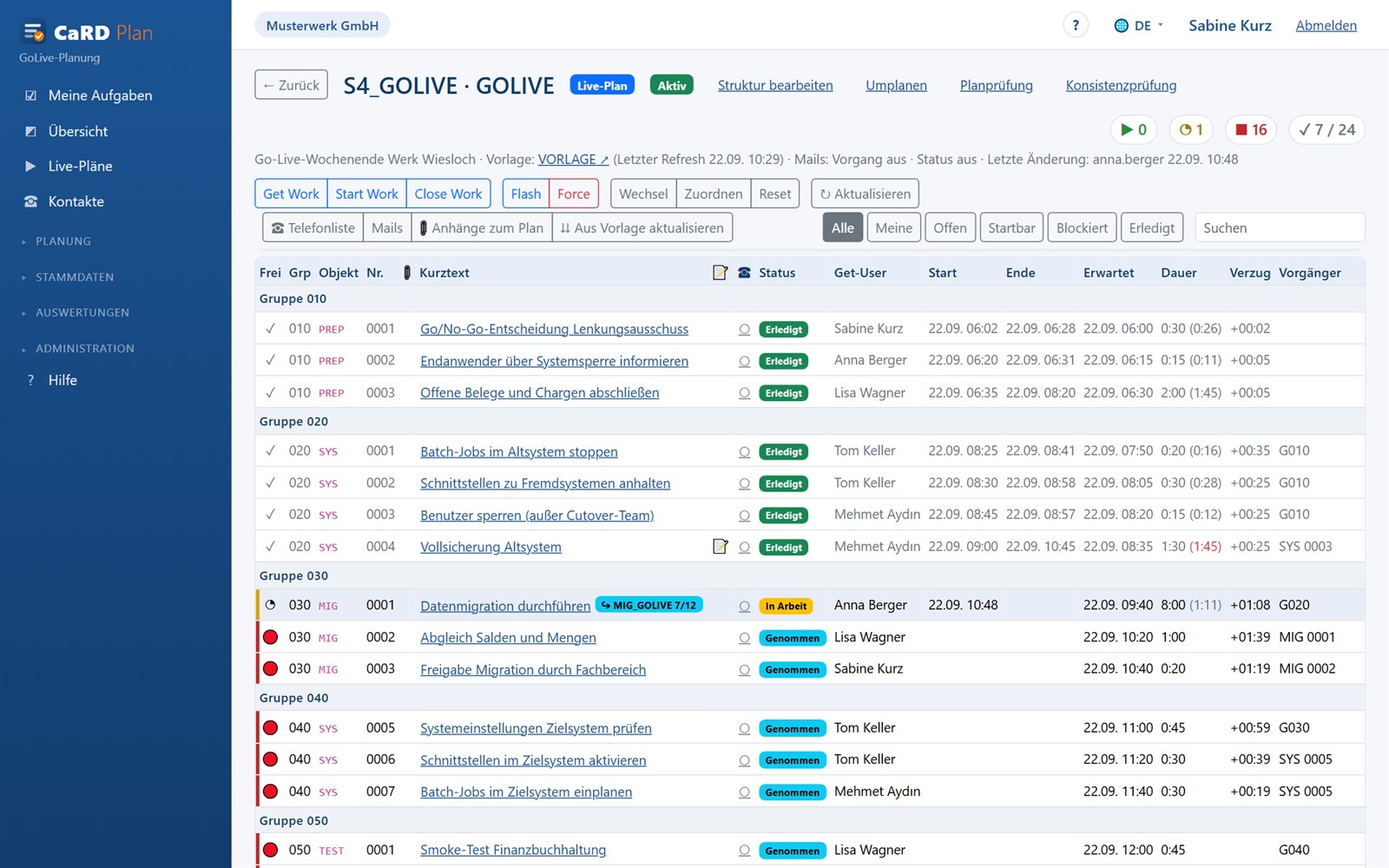1389x868 pixels.
Task: Open the VORLAGE template link
Action: [x=573, y=160]
